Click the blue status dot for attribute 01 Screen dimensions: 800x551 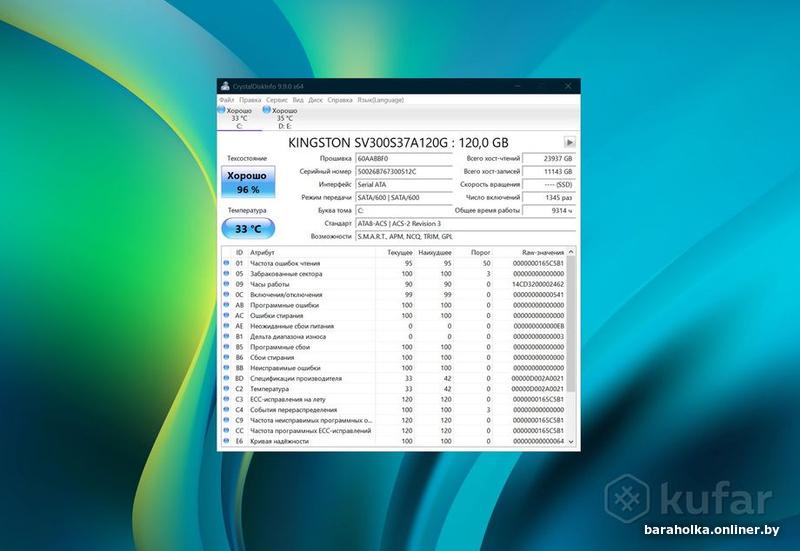pyautogui.click(x=226, y=263)
